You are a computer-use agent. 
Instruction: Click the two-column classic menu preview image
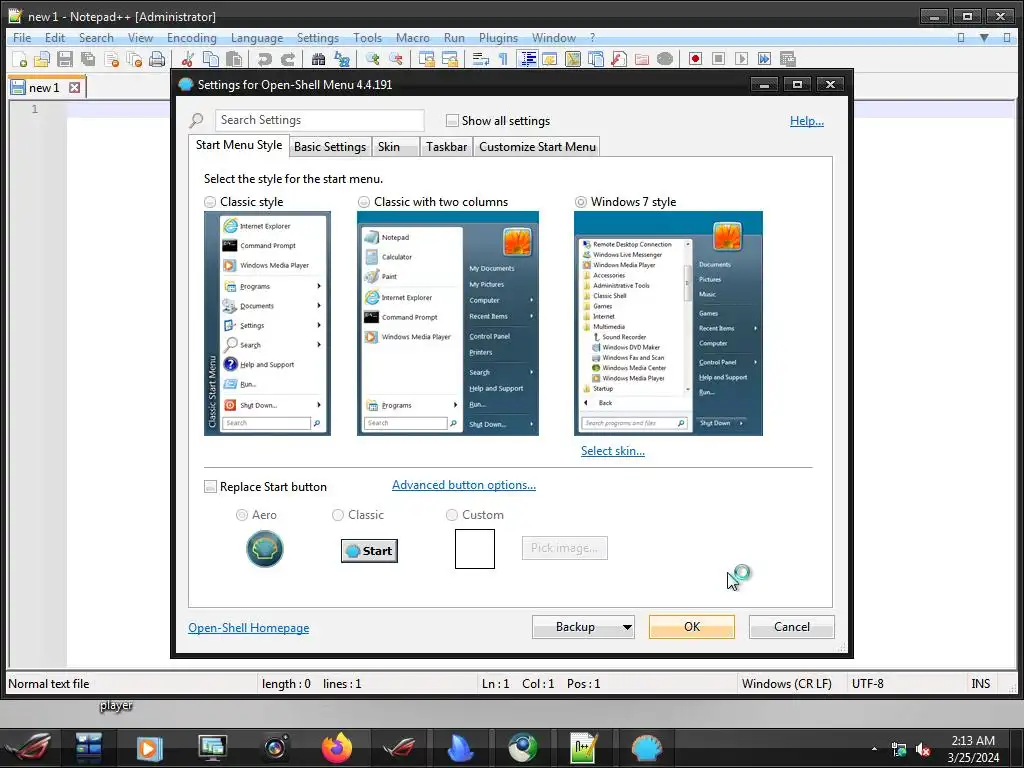pos(448,323)
